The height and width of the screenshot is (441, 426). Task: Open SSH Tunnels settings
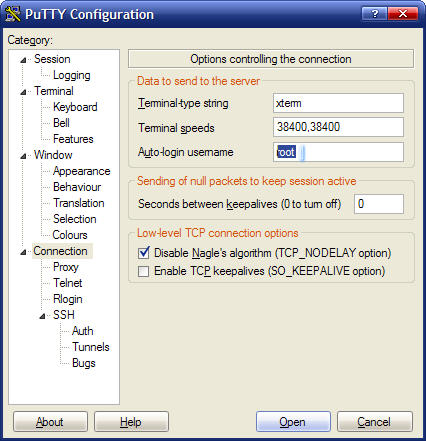91,347
